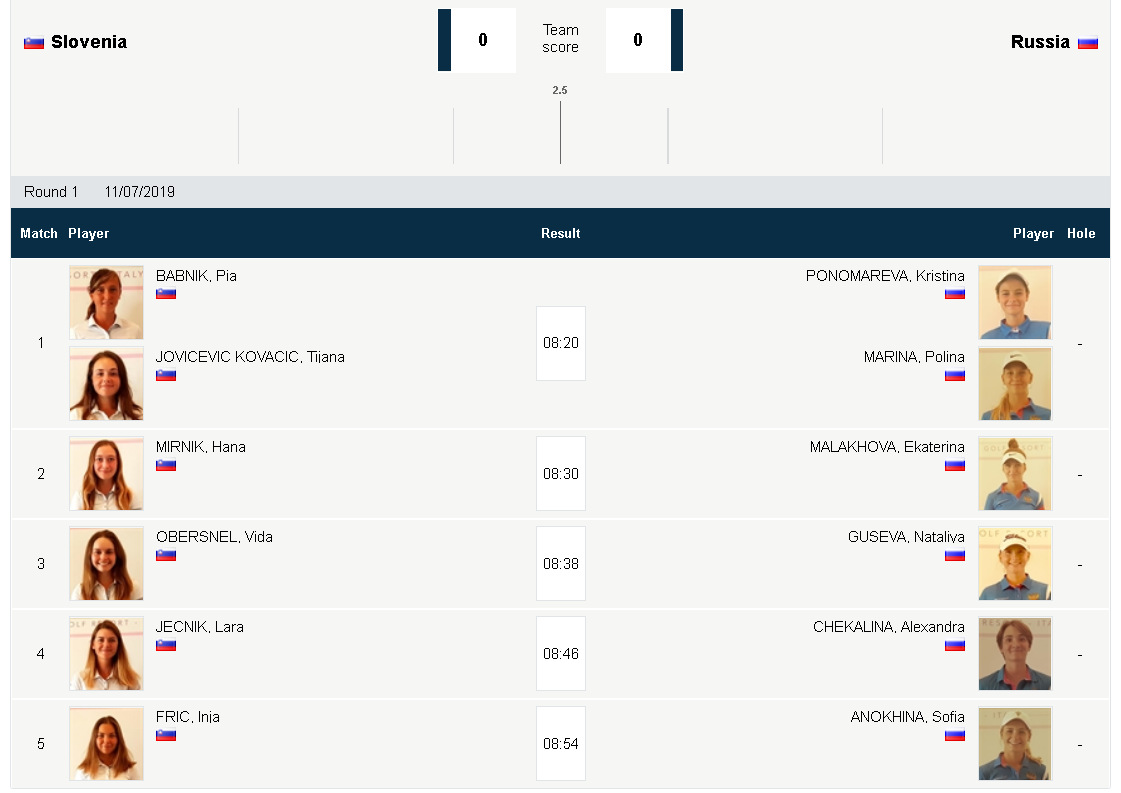
Task: Click the 2.5 marker on the score bar
Action: [560, 91]
